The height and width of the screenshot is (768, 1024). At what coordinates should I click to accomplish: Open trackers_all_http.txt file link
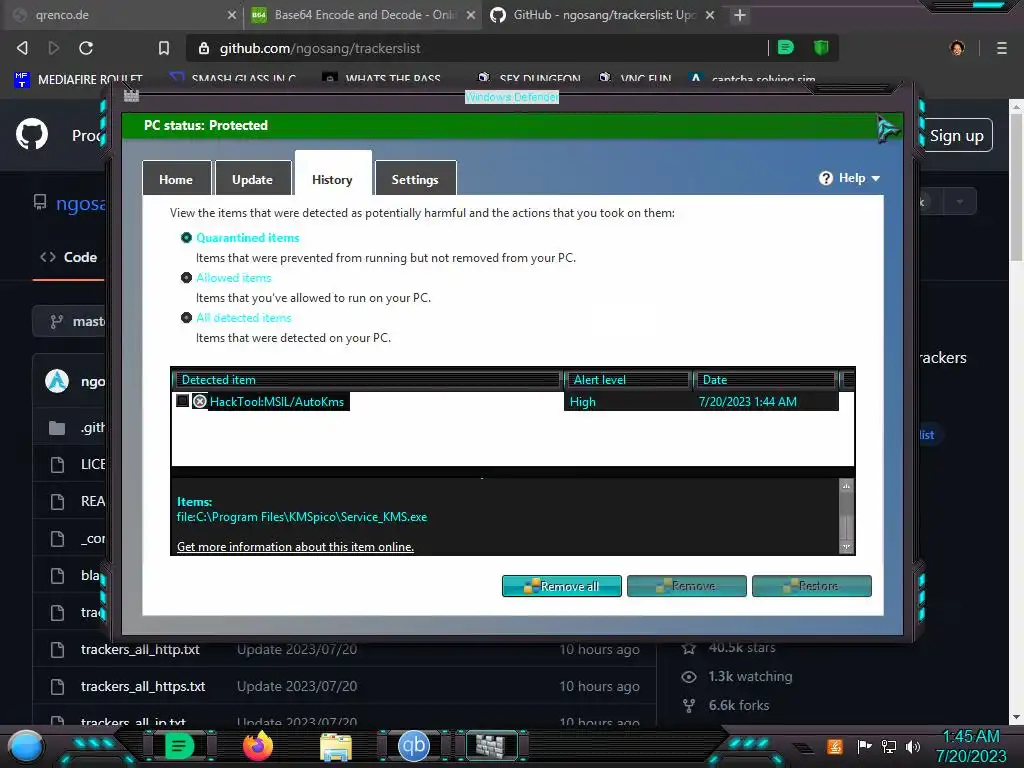pyautogui.click(x=140, y=649)
